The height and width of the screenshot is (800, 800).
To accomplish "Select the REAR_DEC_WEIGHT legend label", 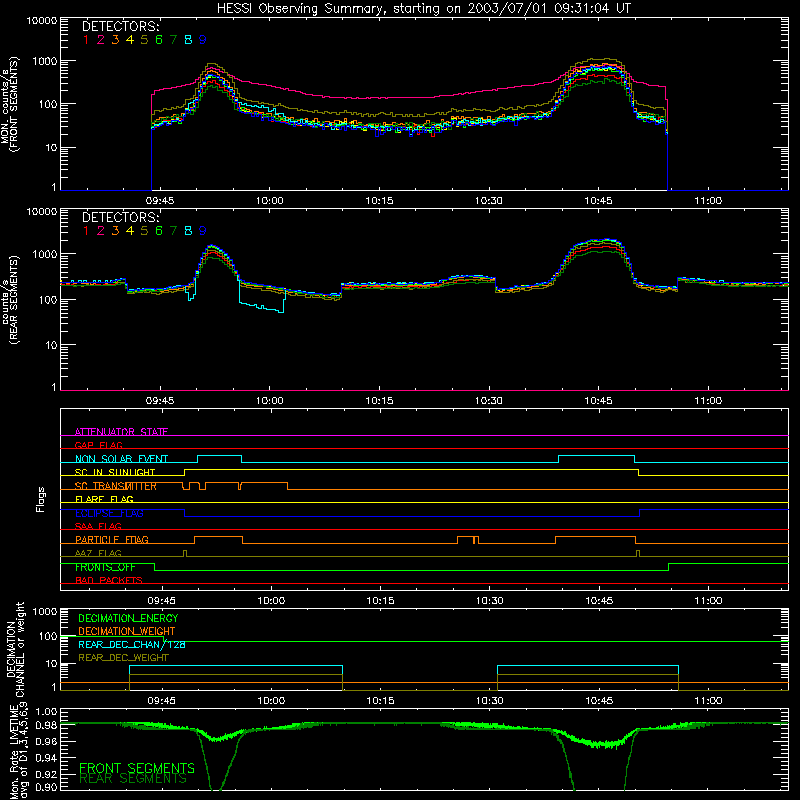I will click(x=123, y=658).
